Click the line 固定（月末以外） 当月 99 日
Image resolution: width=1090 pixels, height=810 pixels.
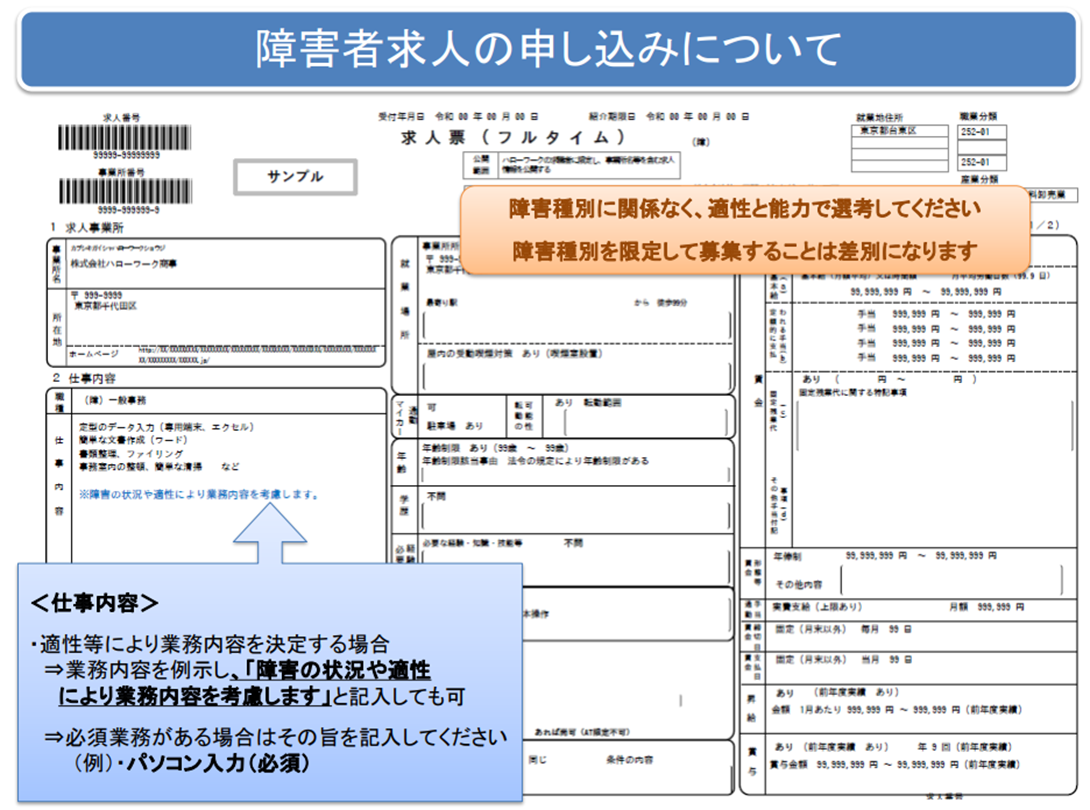pos(843,659)
